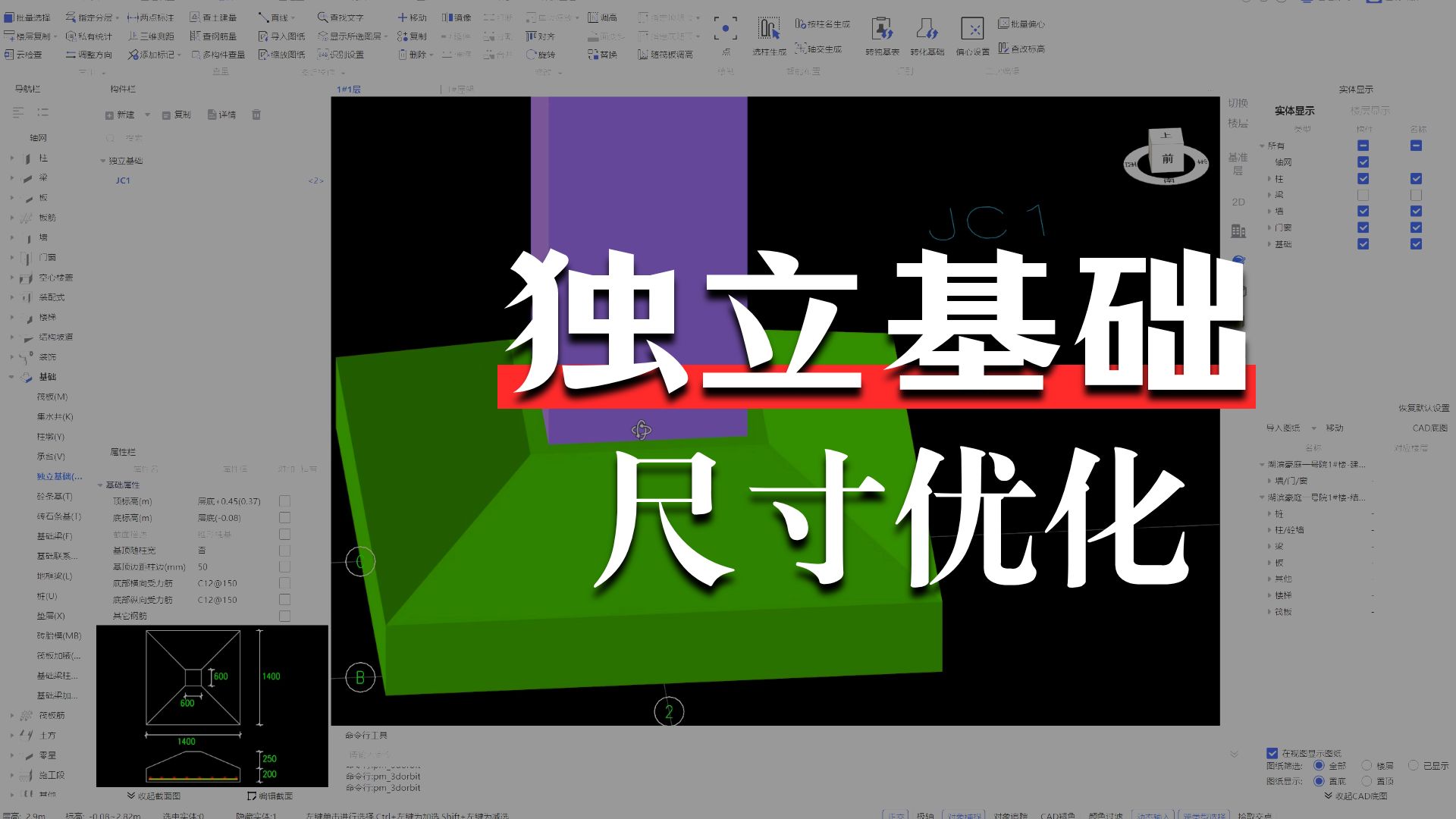Screen dimensions: 1456x819
Task: Toggle the 在视图显示图纸 checkbox
Action: [x=1272, y=753]
